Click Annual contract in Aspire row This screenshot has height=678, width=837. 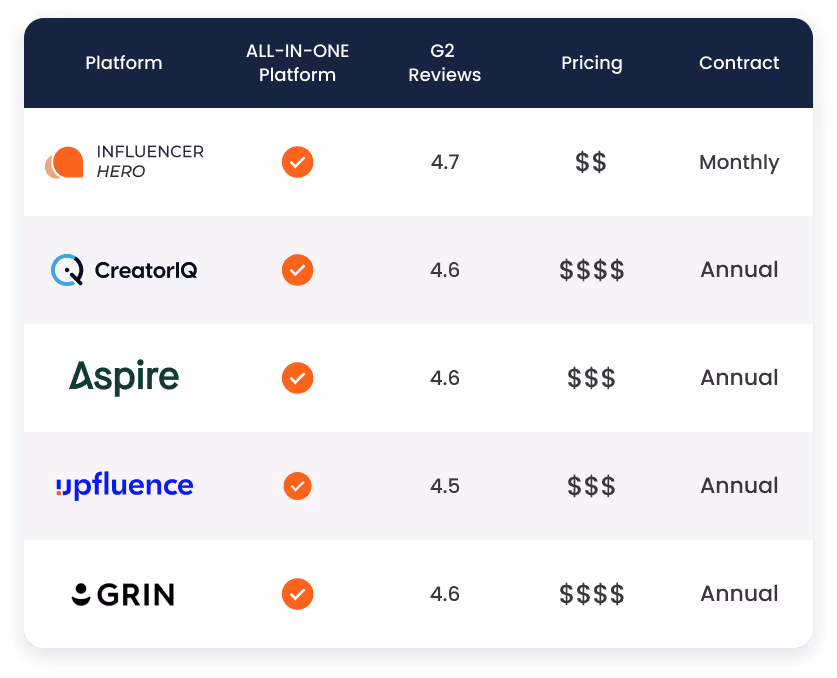[x=739, y=377]
